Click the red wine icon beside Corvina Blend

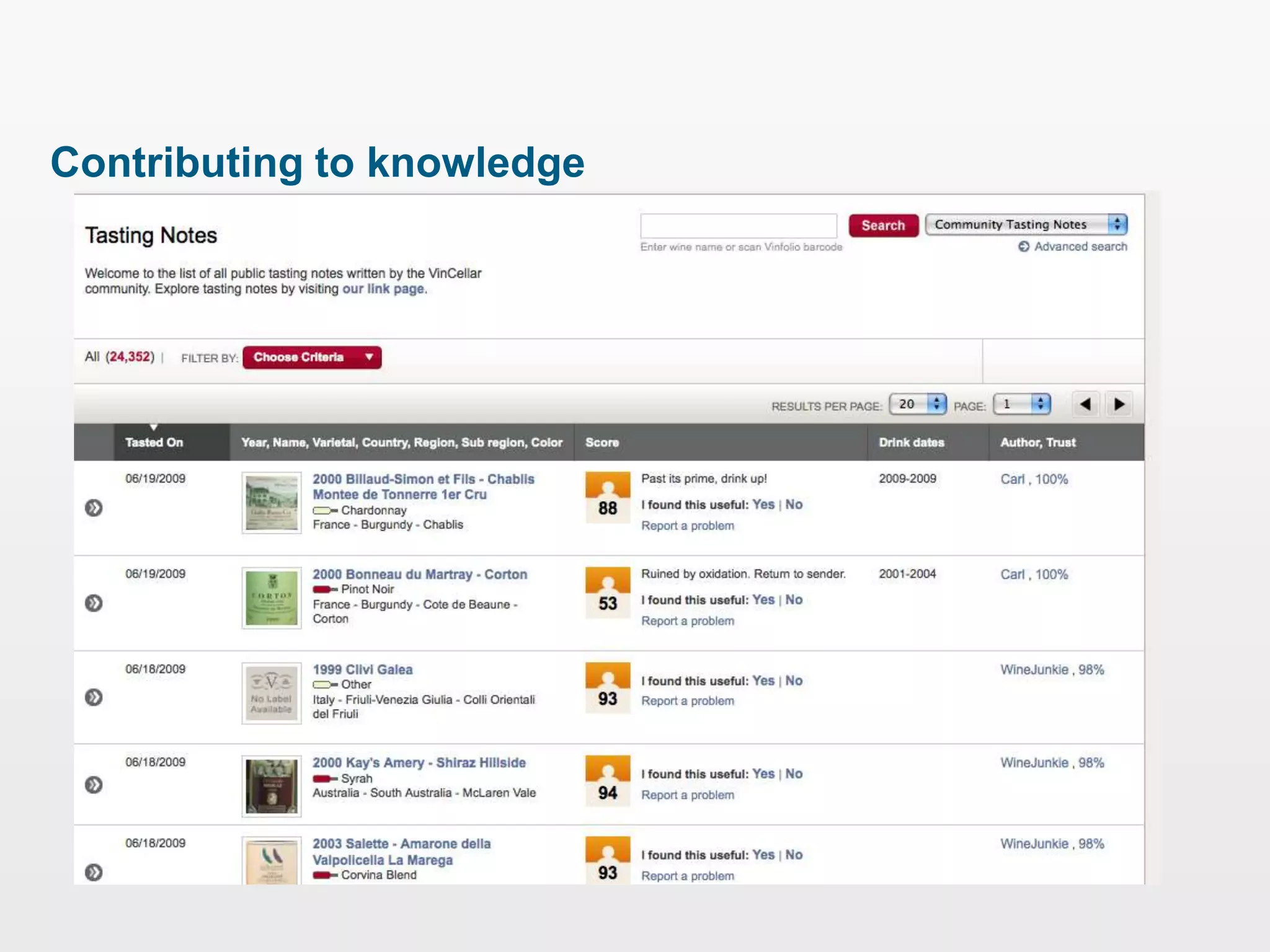[325, 875]
